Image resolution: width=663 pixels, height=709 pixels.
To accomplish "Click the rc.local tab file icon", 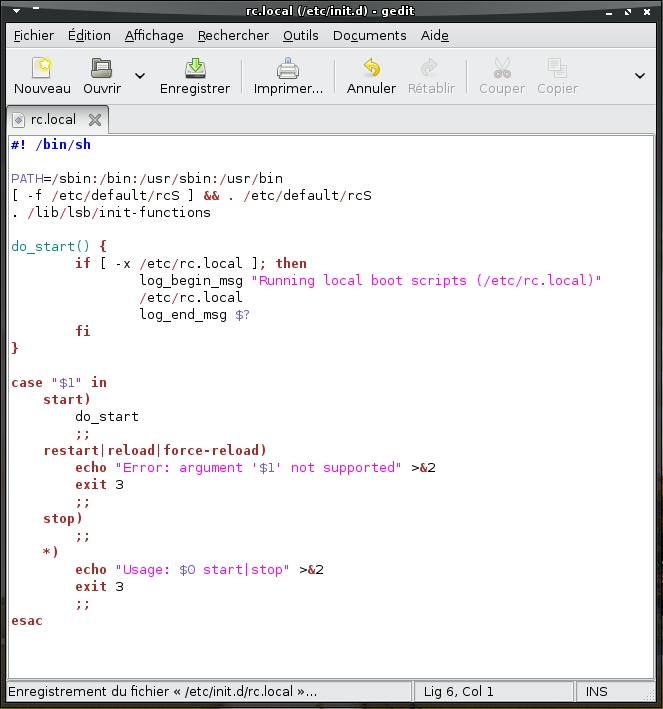I will pos(19,120).
